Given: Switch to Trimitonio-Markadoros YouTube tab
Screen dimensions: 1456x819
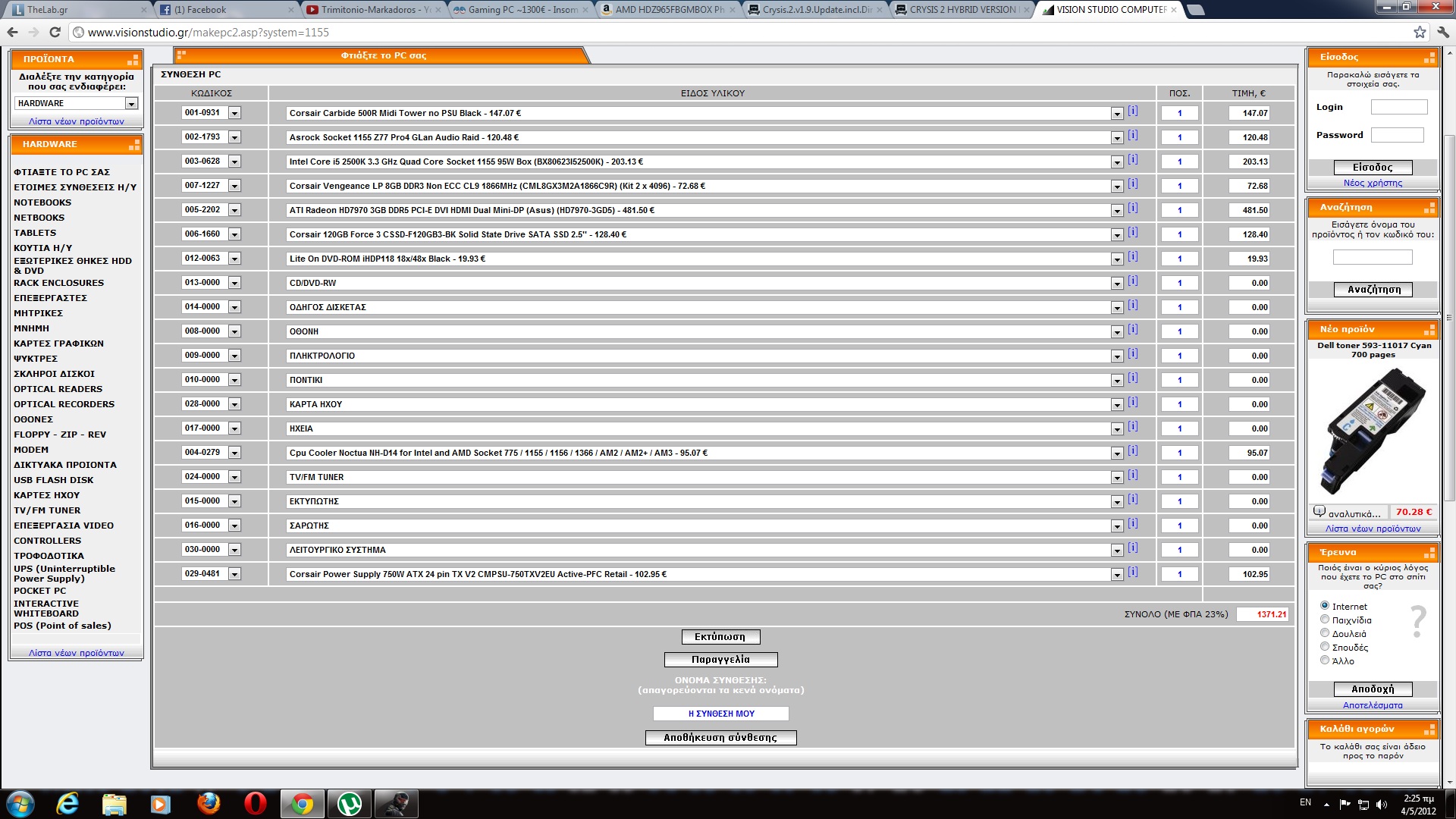Looking at the screenshot, I should coord(372,10).
